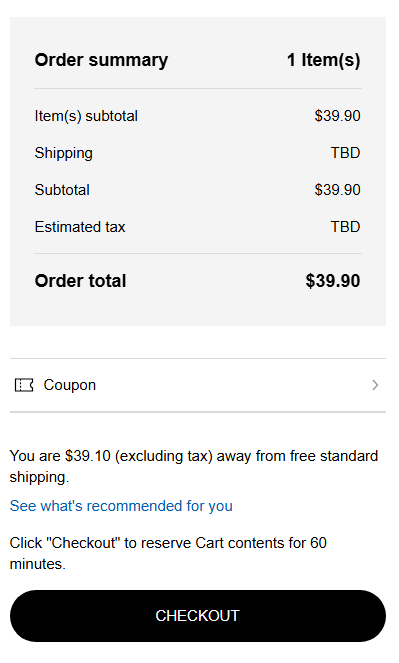The width and height of the screenshot is (399, 663).
Task: Open See what's recommended for you link
Action: coord(121,506)
